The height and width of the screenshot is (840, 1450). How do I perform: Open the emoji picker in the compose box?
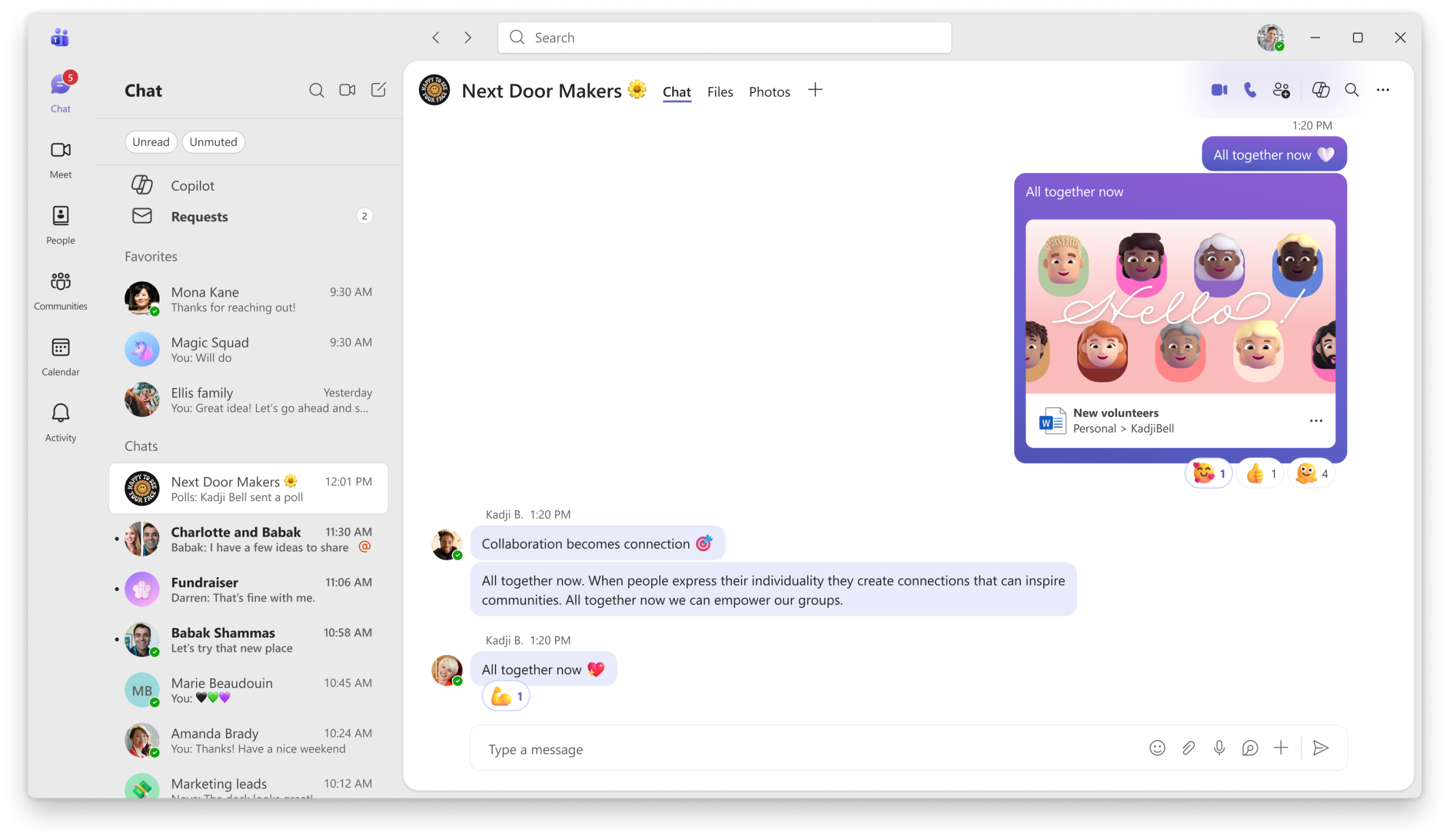tap(1157, 748)
